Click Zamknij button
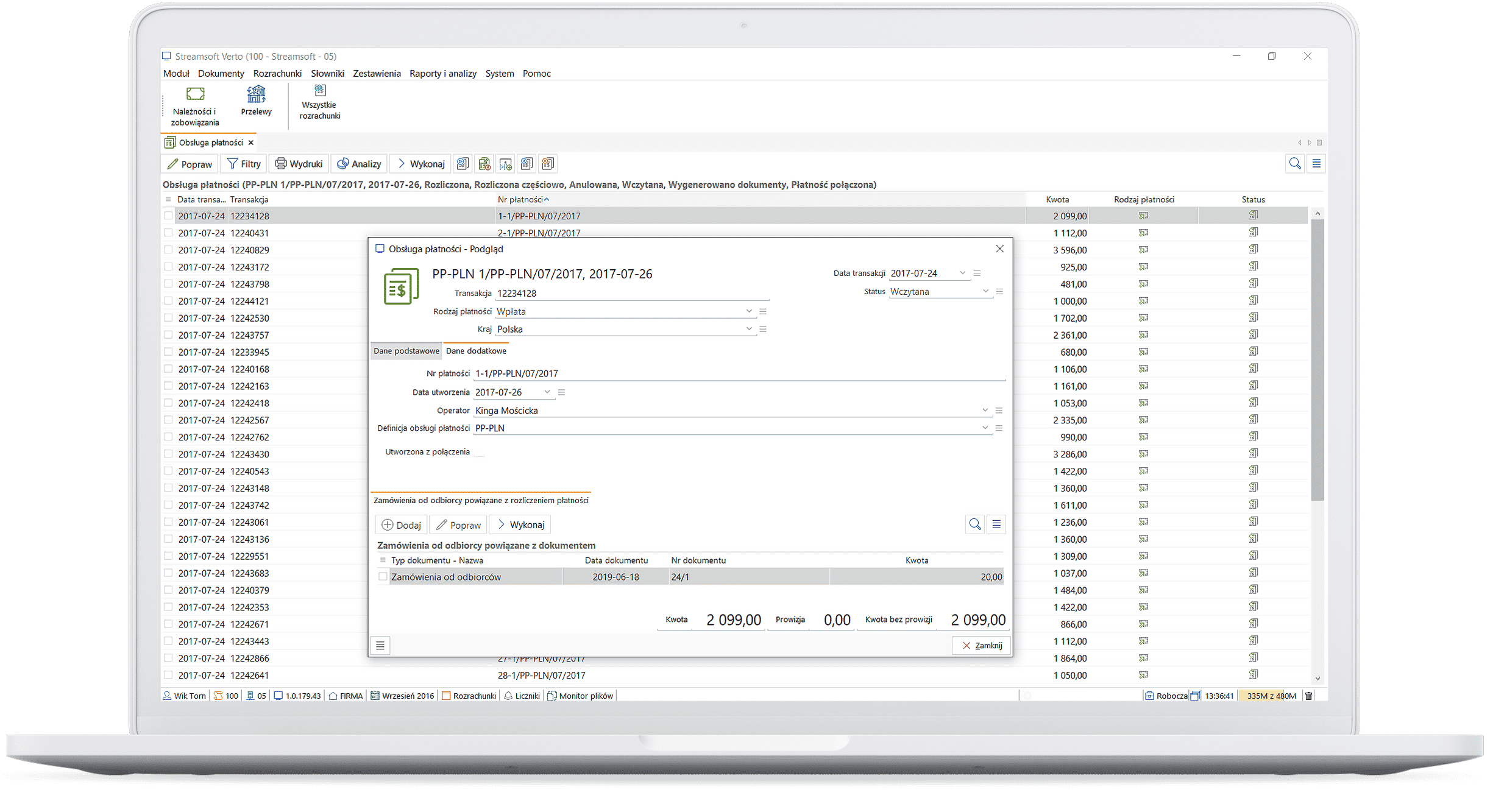This screenshot has width=1493, height=812. 982,646
